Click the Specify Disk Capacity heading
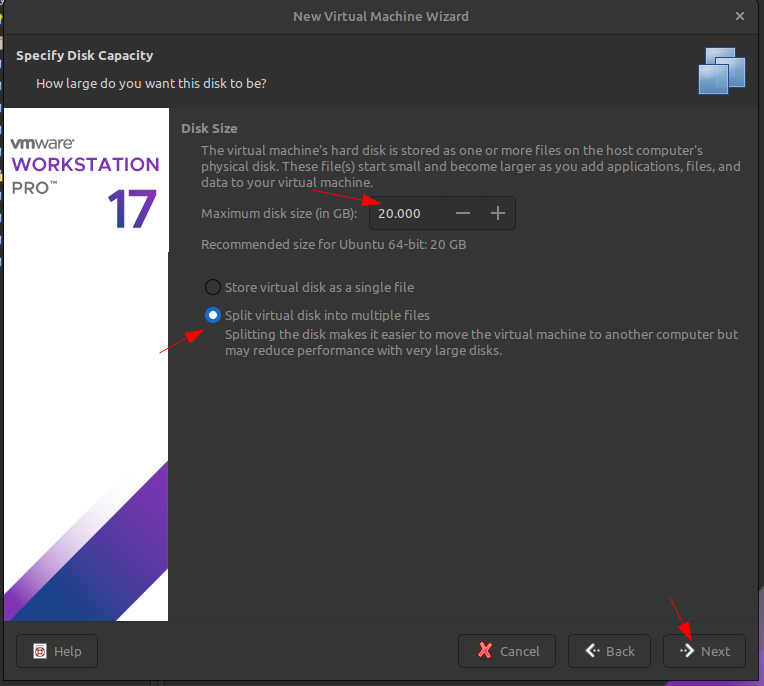This screenshot has height=686, width=764. tap(85, 56)
